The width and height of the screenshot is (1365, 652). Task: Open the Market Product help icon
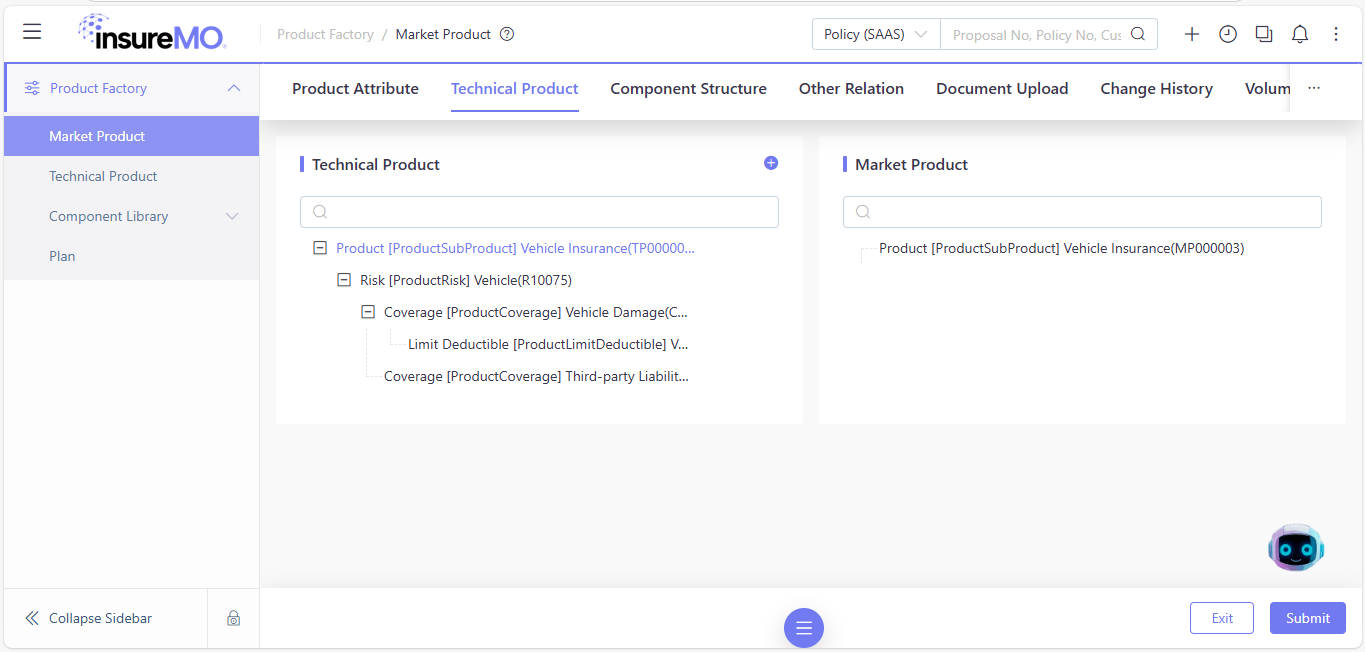tap(507, 34)
